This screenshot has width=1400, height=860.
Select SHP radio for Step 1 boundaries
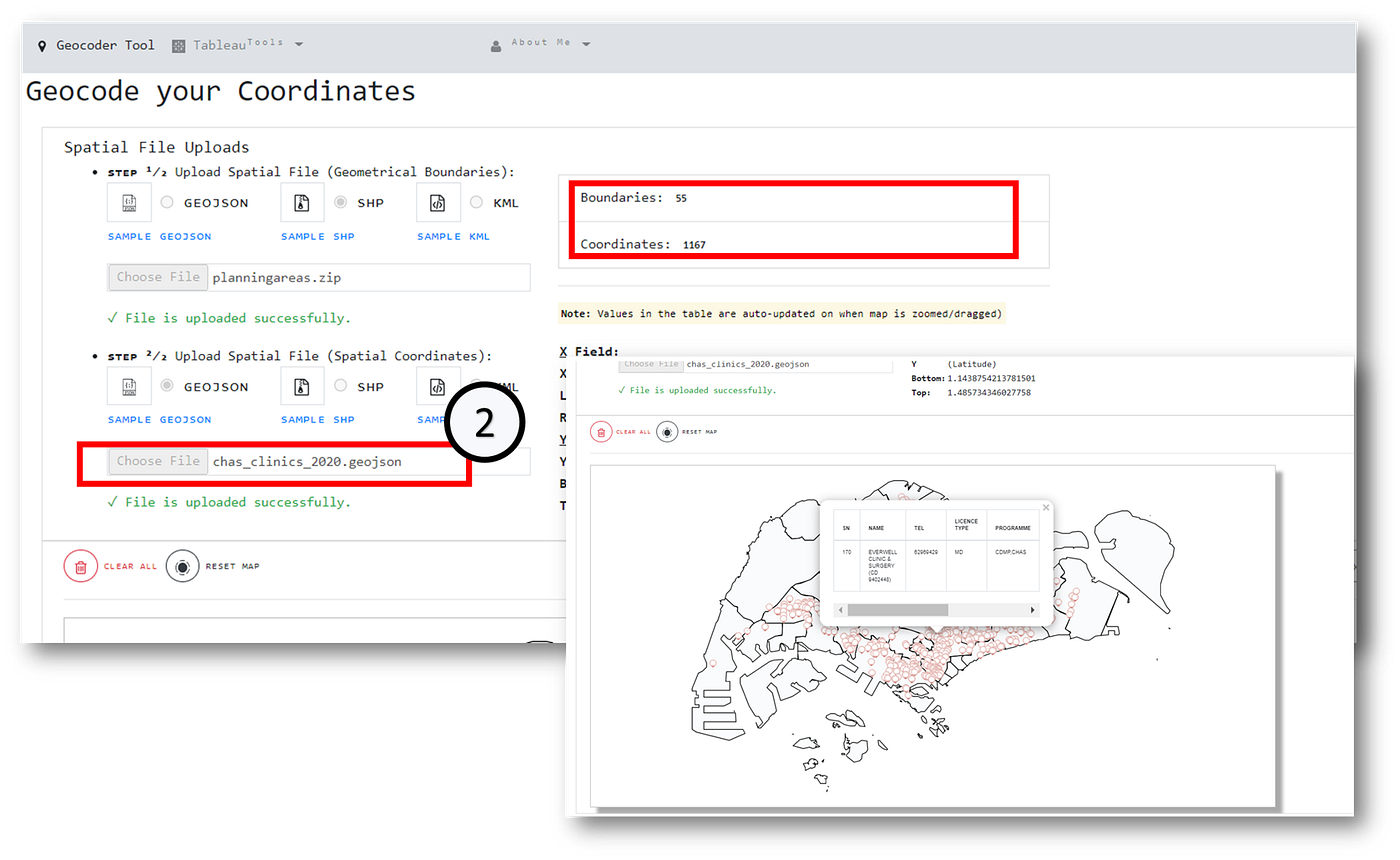coord(340,202)
